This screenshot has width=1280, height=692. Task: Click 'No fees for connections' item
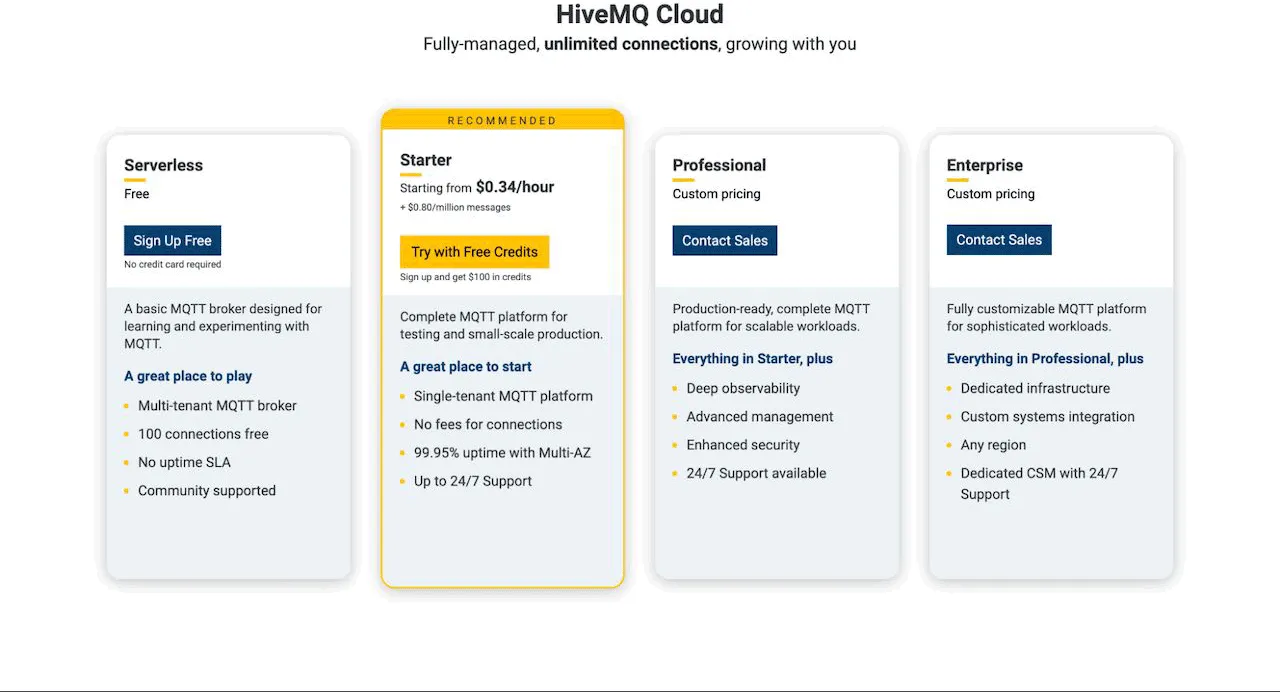tap(488, 425)
